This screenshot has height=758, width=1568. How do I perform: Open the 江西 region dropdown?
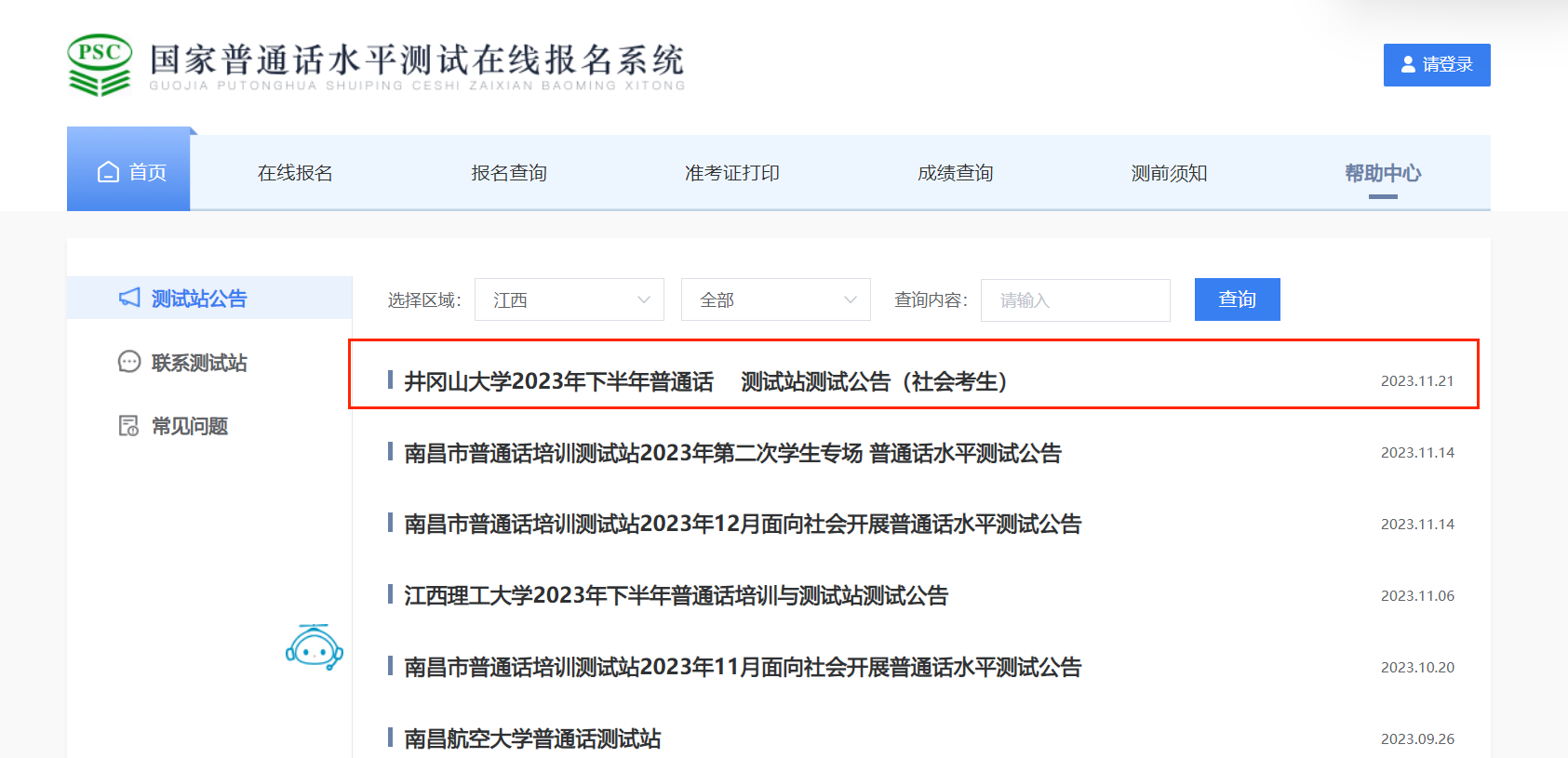pos(570,299)
